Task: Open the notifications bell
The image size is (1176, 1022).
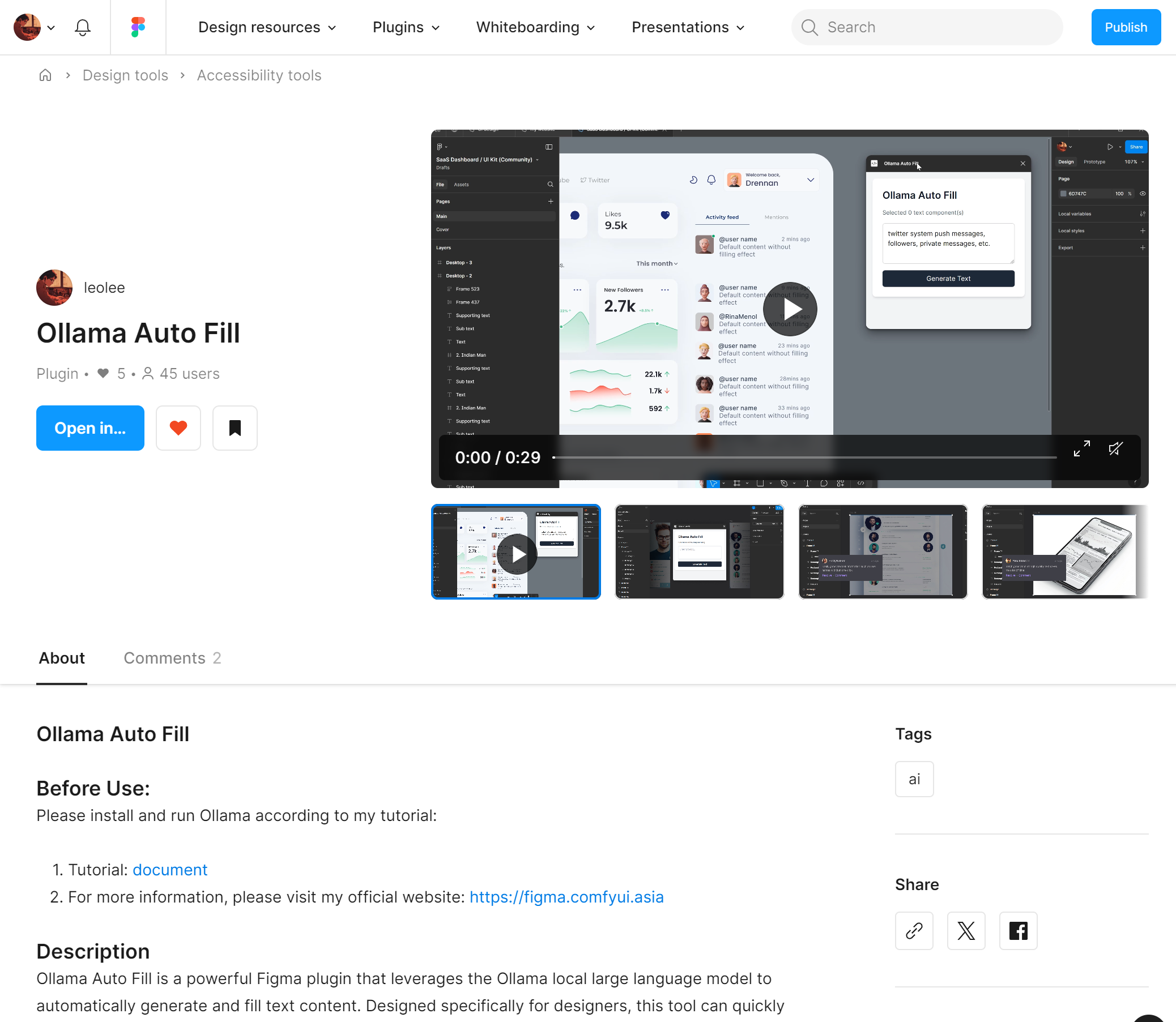Action: 83,27
